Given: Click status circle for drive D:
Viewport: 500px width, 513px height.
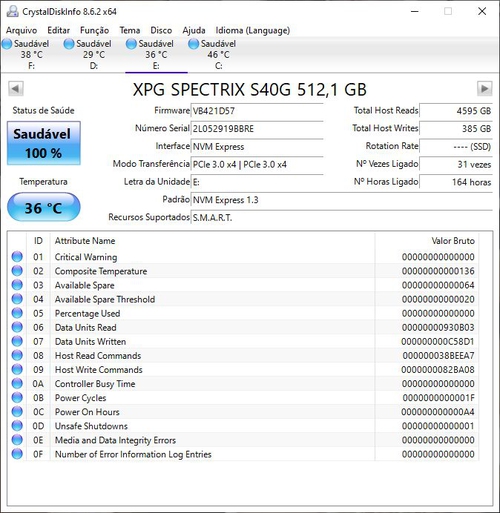Looking at the screenshot, I should click(69, 44).
